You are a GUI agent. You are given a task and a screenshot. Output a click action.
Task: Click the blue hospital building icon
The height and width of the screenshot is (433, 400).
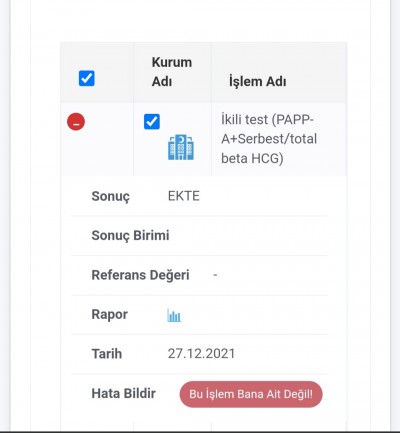point(181,147)
